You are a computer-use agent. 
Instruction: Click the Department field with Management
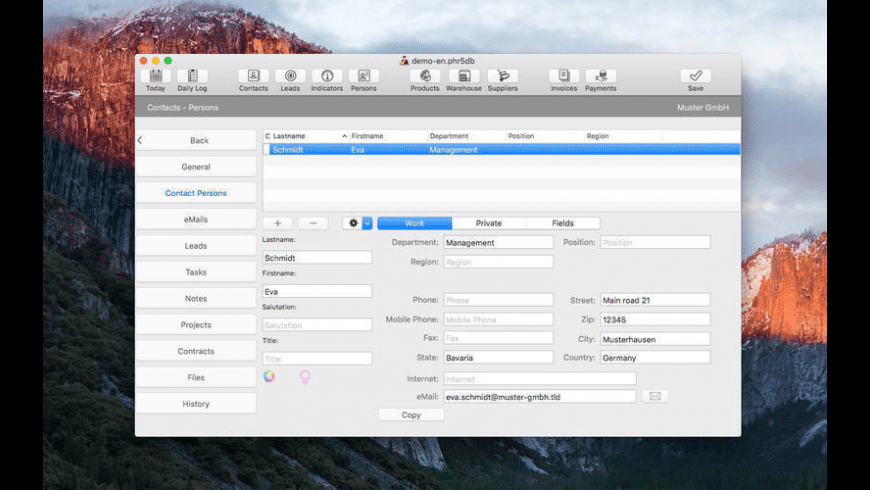(x=498, y=243)
